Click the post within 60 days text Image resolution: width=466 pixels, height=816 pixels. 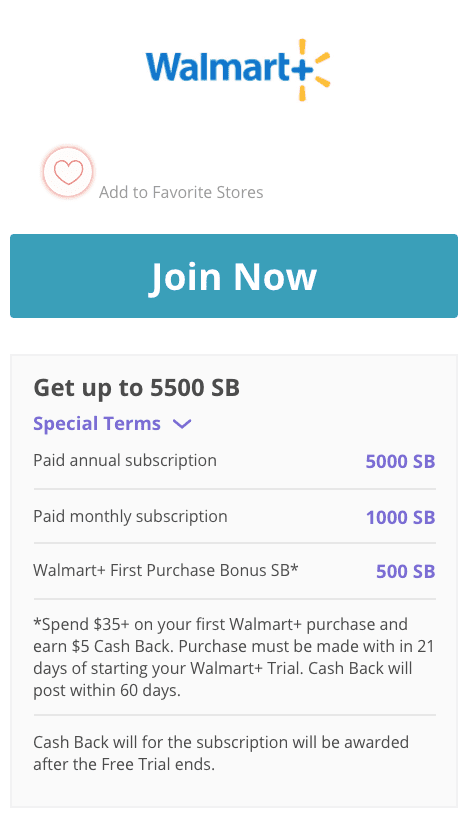pos(107,691)
